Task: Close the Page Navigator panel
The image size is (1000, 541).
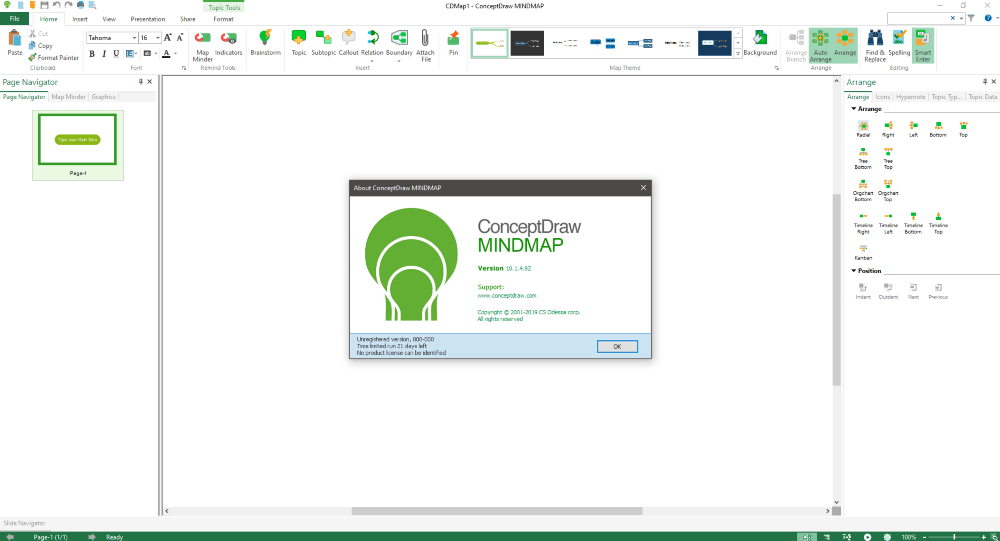Action: [150, 82]
